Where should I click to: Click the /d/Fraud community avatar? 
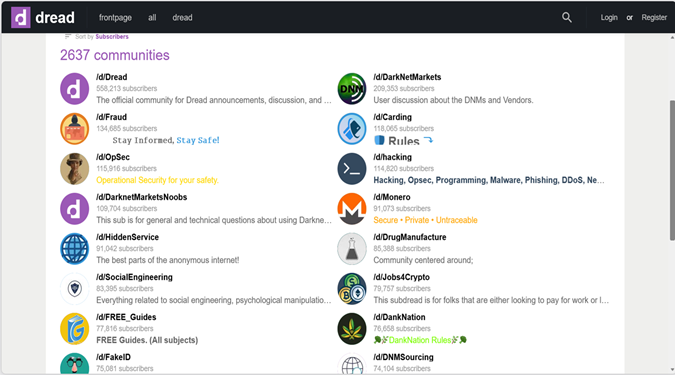(x=74, y=129)
